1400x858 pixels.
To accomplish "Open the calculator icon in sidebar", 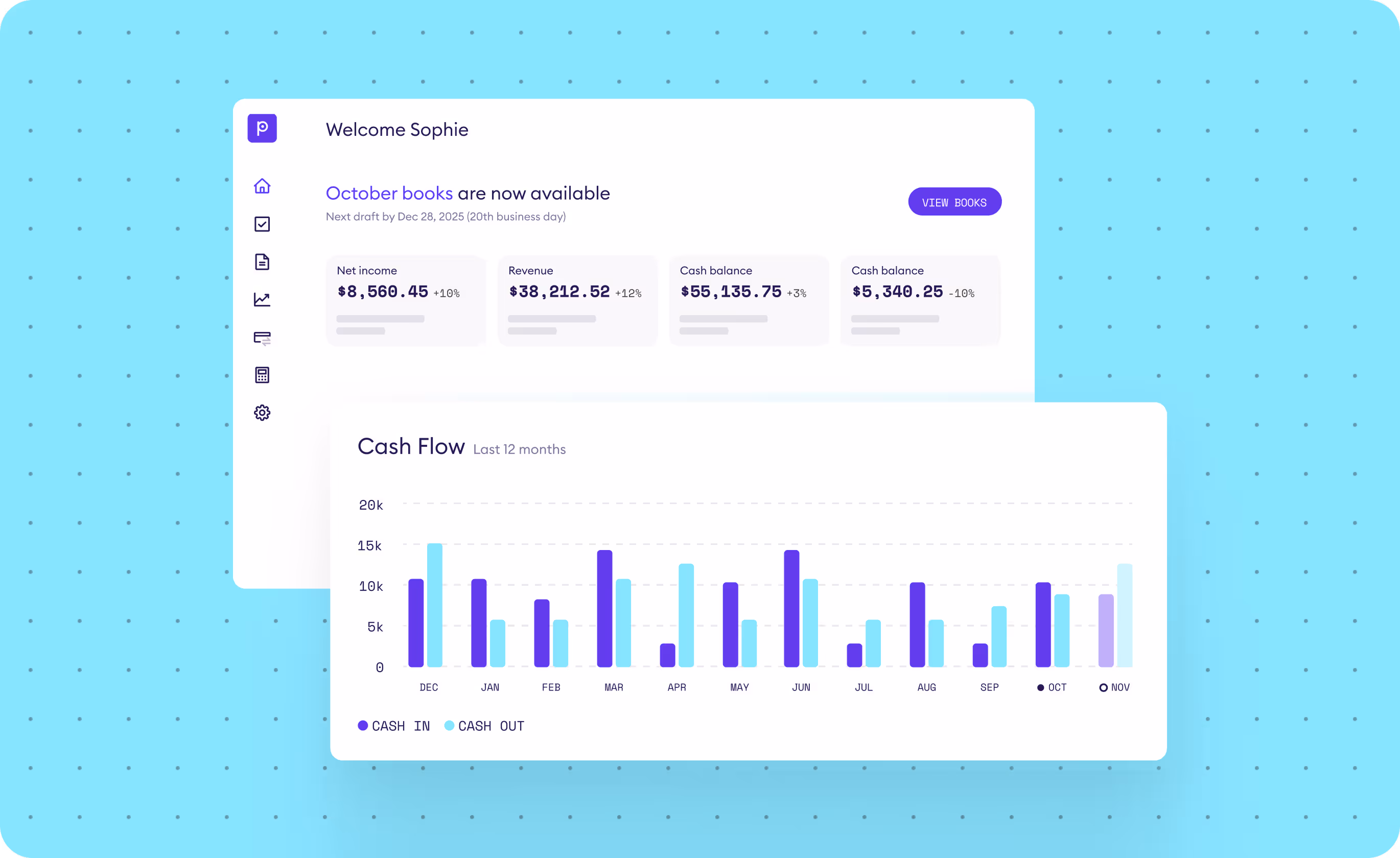I will (x=262, y=375).
